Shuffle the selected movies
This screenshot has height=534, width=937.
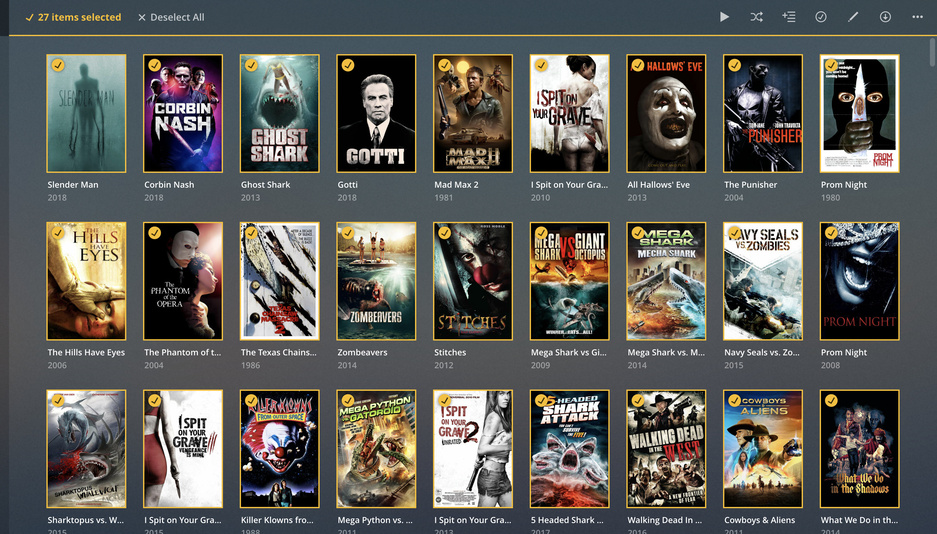[757, 17]
